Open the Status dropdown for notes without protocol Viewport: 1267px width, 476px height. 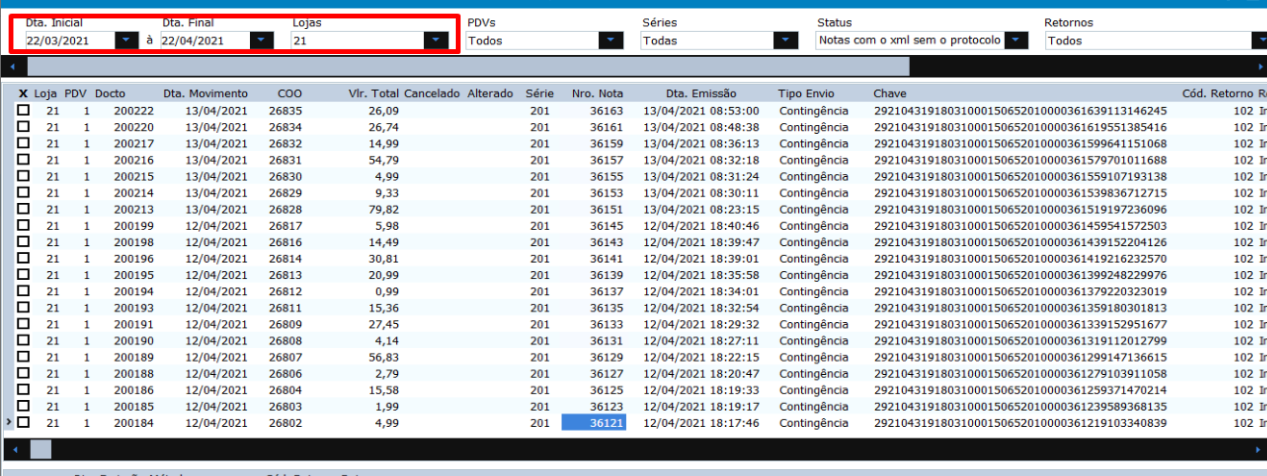pyautogui.click(x=1016, y=40)
